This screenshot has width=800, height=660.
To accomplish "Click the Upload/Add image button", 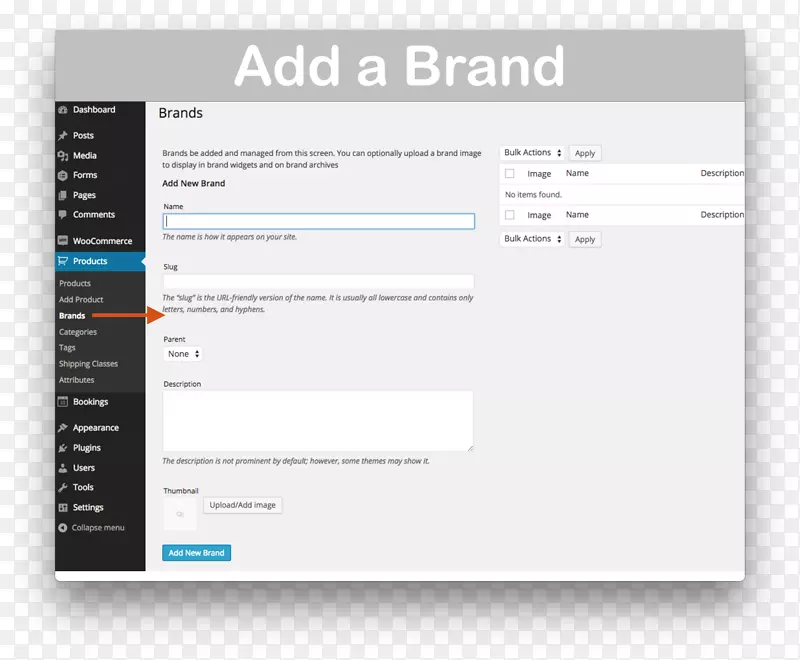I will click(243, 505).
